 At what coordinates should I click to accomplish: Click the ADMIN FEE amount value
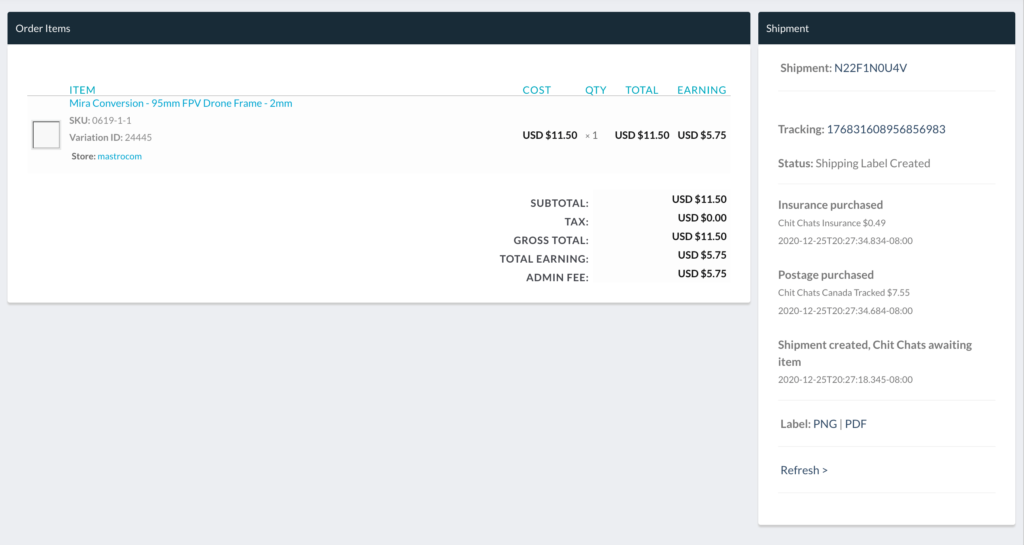(701, 274)
